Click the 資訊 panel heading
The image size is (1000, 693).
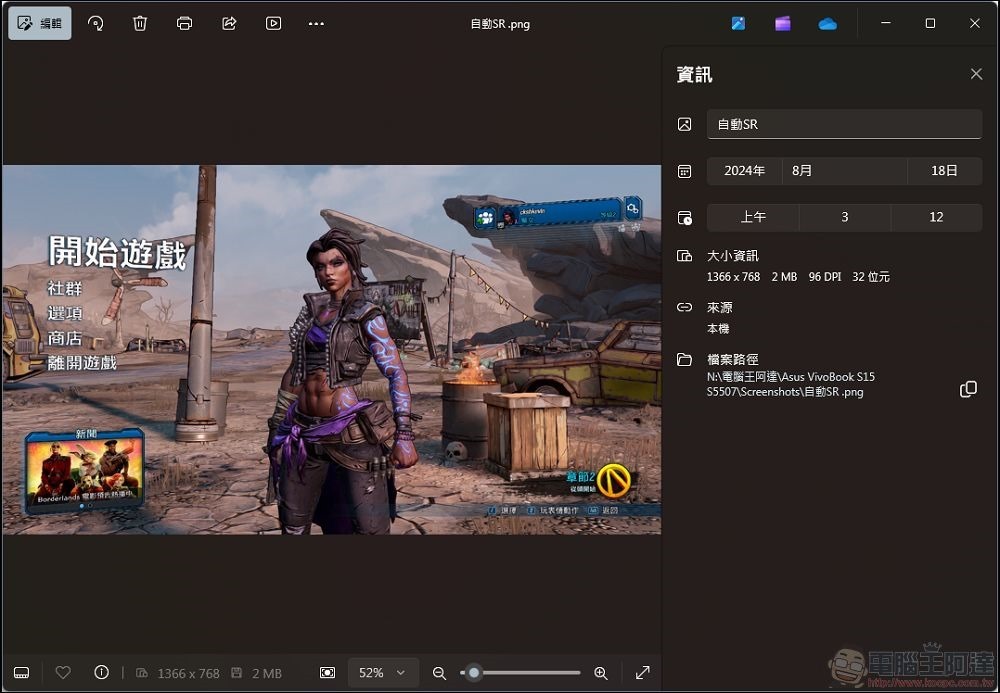pyautogui.click(x=695, y=75)
